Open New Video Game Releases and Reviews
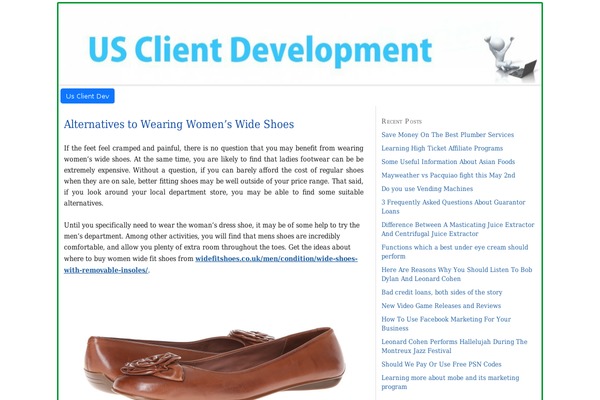Image resolution: width=600 pixels, height=400 pixels. (441, 306)
